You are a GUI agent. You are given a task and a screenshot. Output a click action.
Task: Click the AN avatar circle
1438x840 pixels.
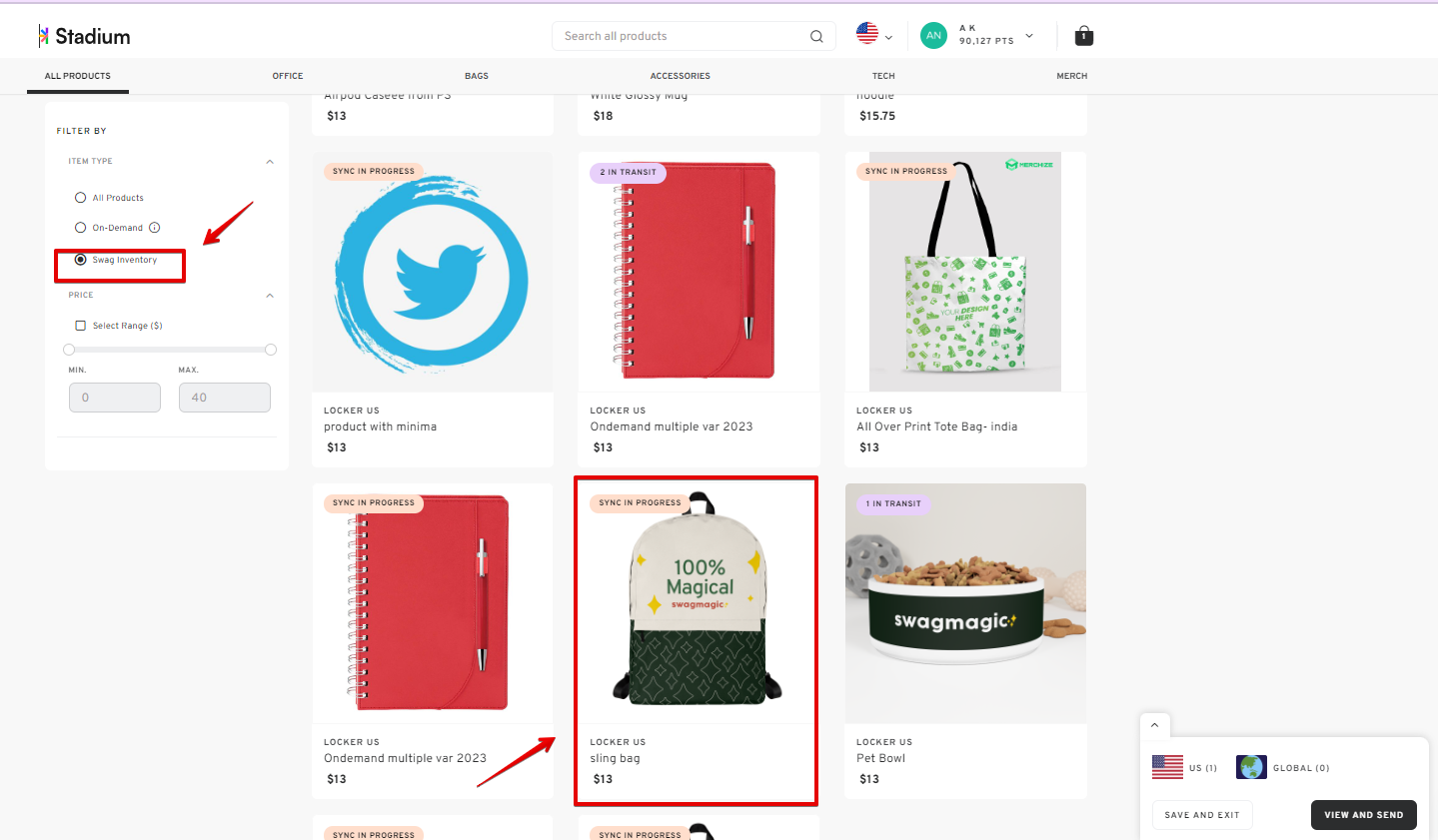point(932,35)
